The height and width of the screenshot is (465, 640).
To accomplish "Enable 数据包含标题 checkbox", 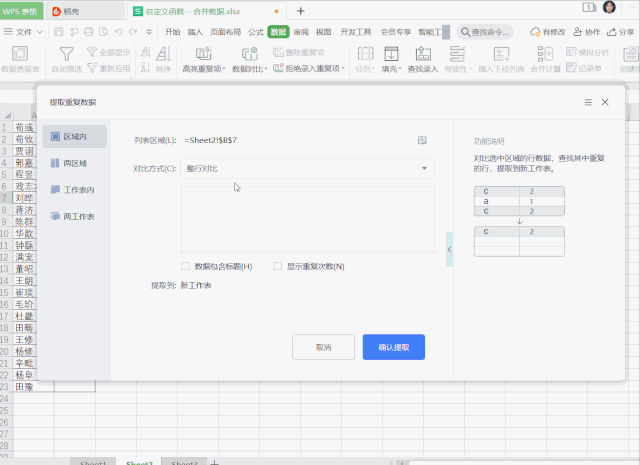I will pos(186,267).
